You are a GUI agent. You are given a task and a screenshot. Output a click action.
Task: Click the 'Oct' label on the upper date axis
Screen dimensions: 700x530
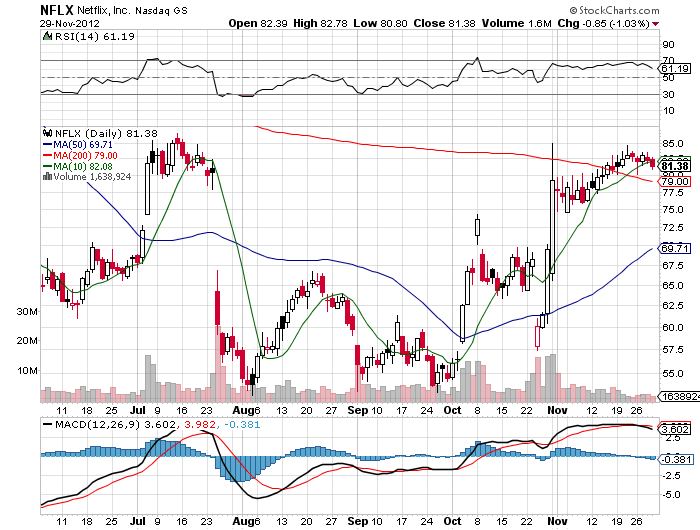pos(452,410)
